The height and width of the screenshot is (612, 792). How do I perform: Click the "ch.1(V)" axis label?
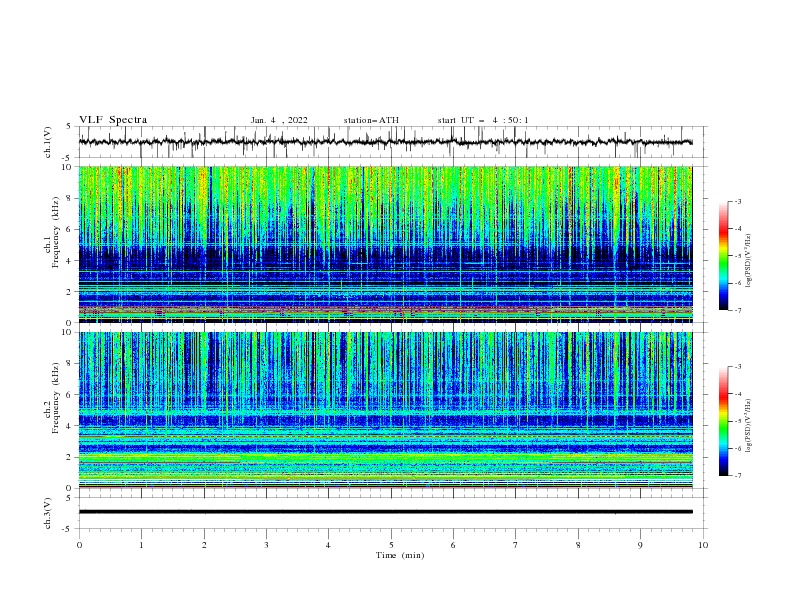tap(48, 142)
